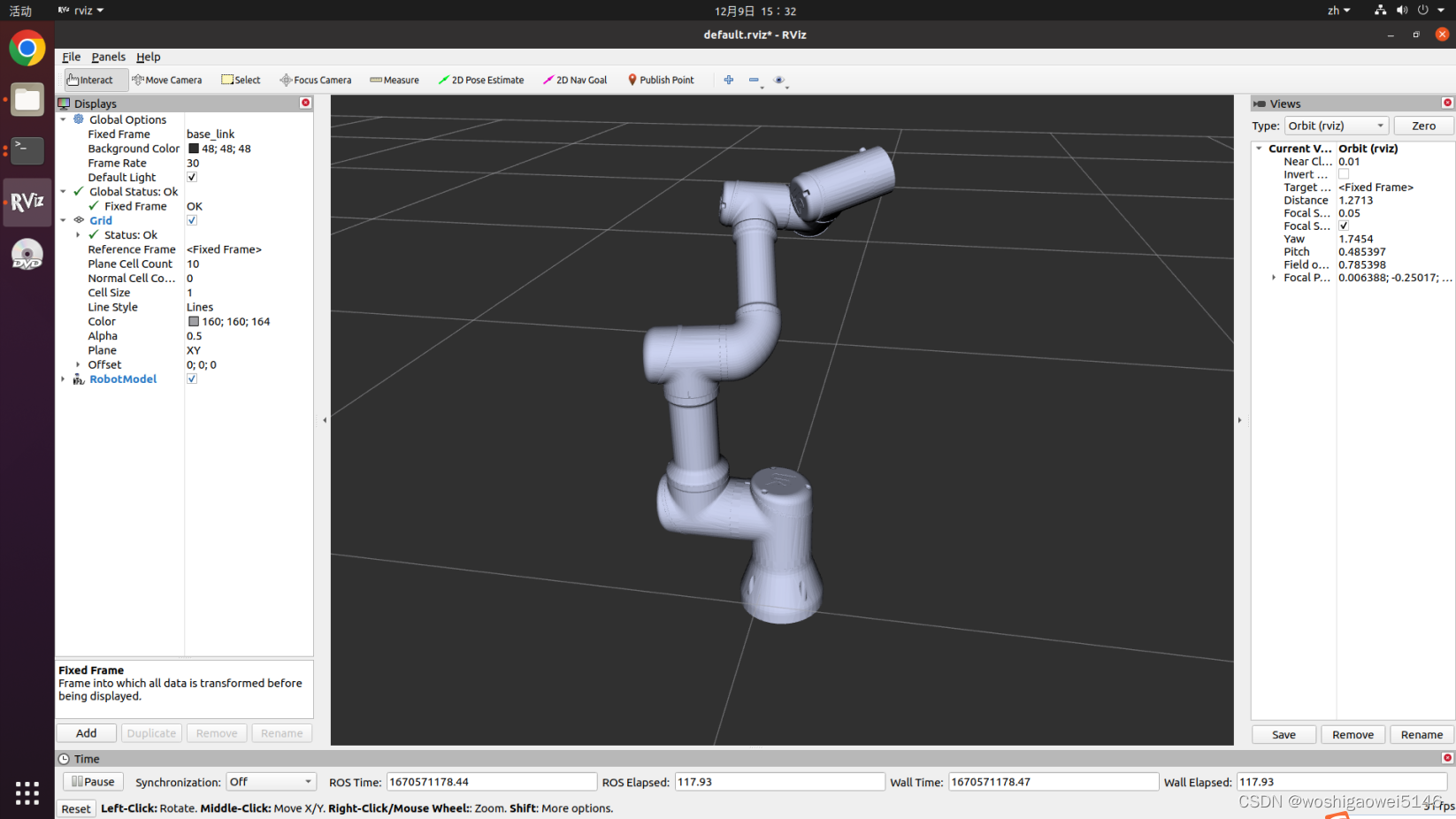The width and height of the screenshot is (1456, 819).
Task: Toggle the Invert Z Axis checkbox
Action: (1344, 174)
